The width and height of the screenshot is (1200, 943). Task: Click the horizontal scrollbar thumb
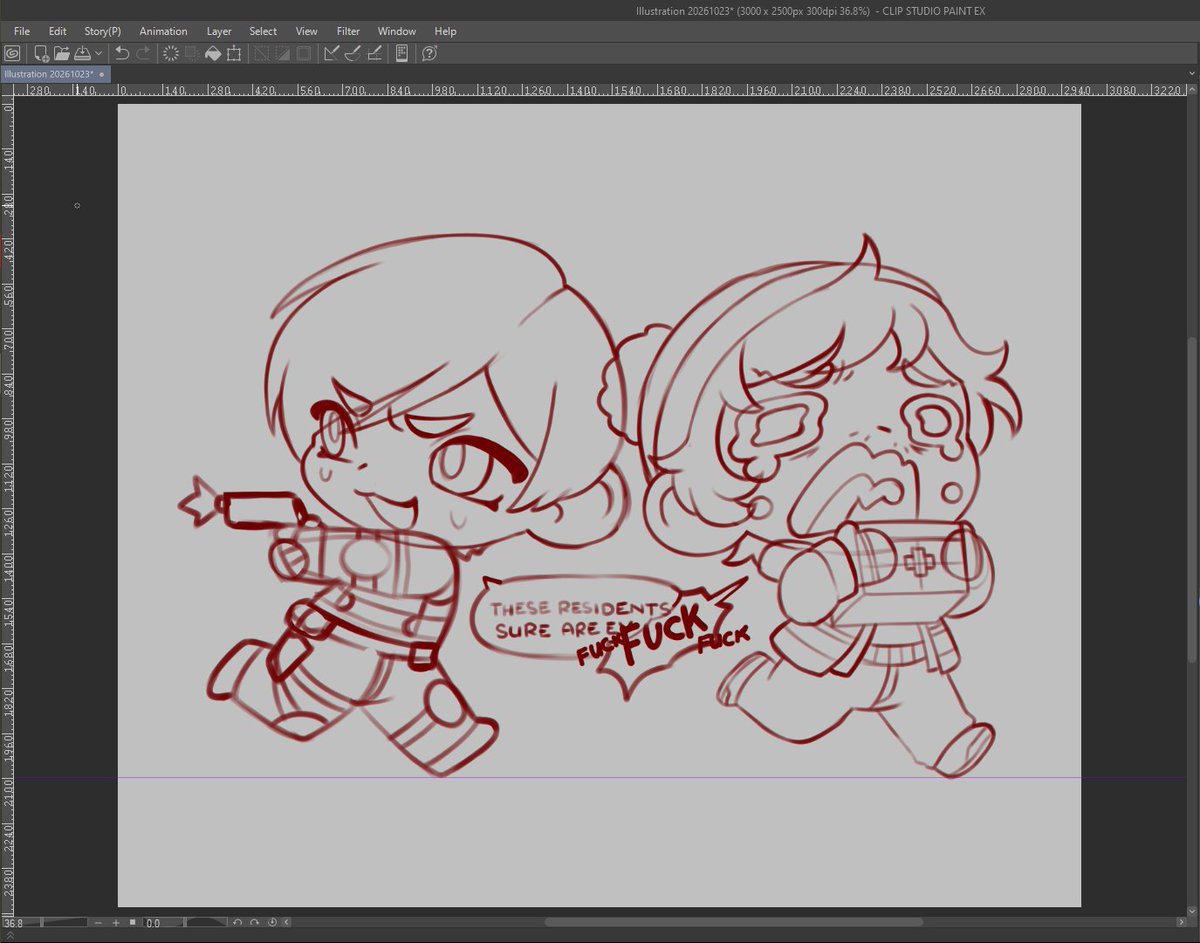pyautogui.click(x=734, y=923)
